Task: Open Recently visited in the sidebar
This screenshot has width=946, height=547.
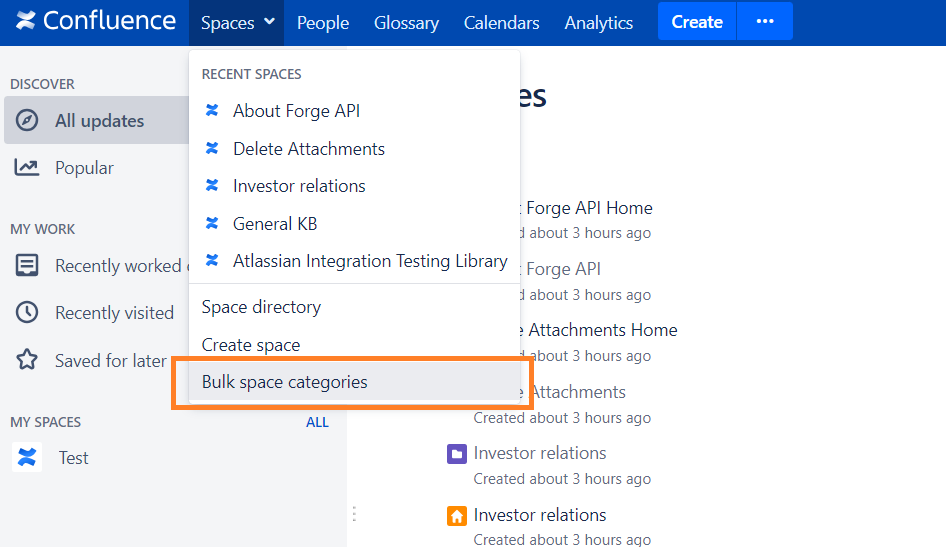Action: coord(114,313)
